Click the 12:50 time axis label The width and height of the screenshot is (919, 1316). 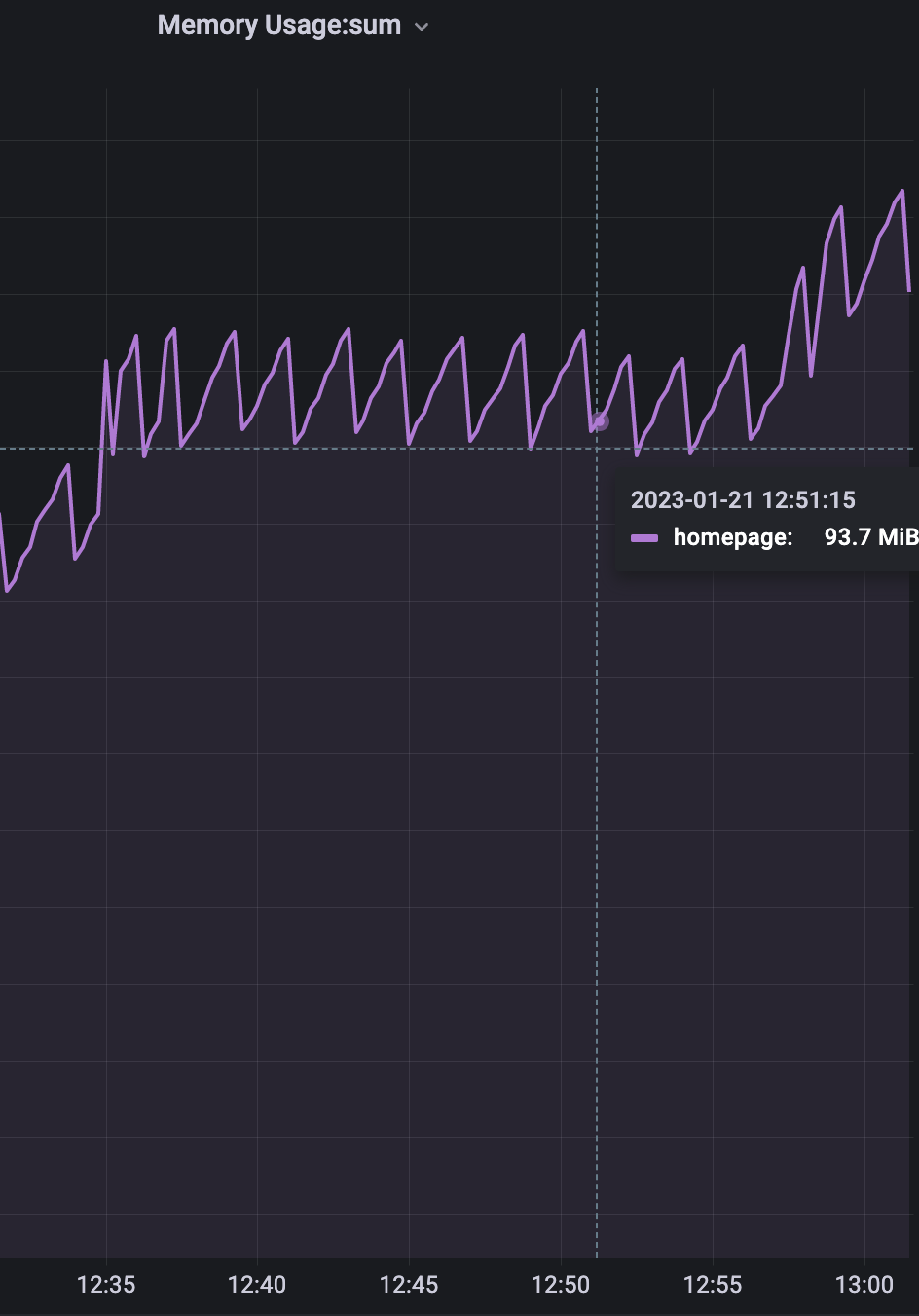click(x=561, y=1284)
